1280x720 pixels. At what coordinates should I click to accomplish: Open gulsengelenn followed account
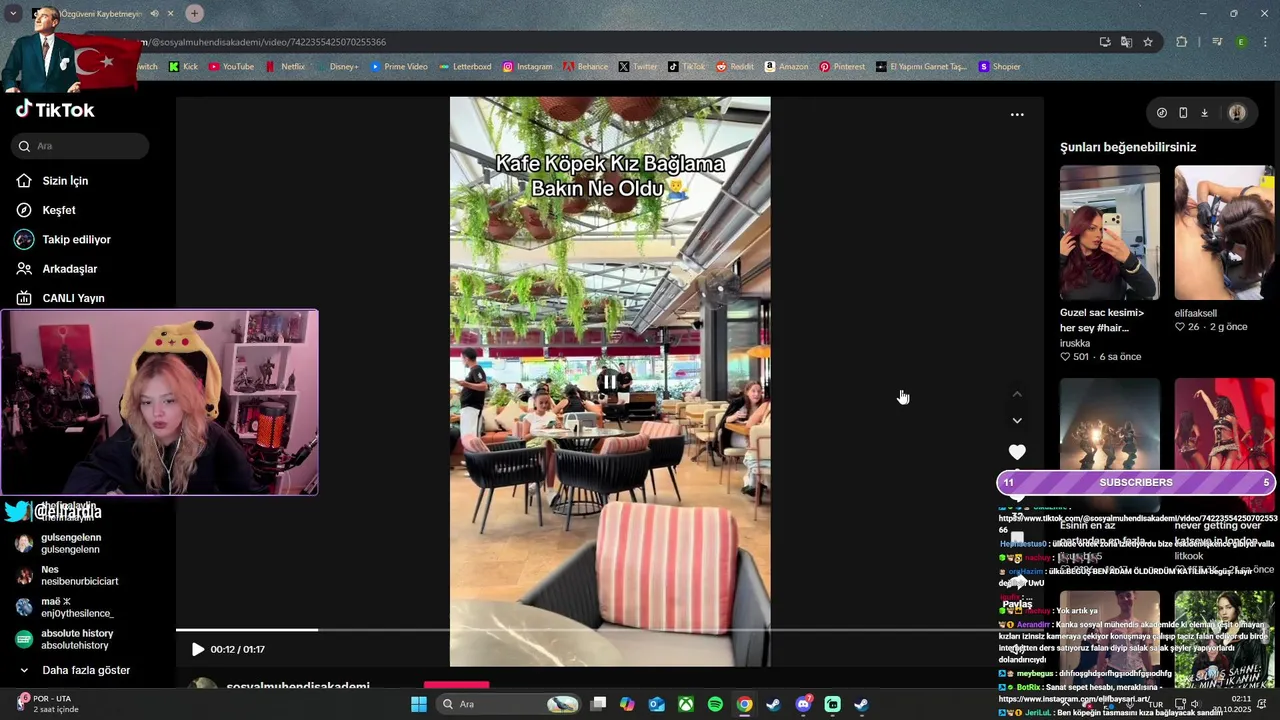(x=70, y=543)
